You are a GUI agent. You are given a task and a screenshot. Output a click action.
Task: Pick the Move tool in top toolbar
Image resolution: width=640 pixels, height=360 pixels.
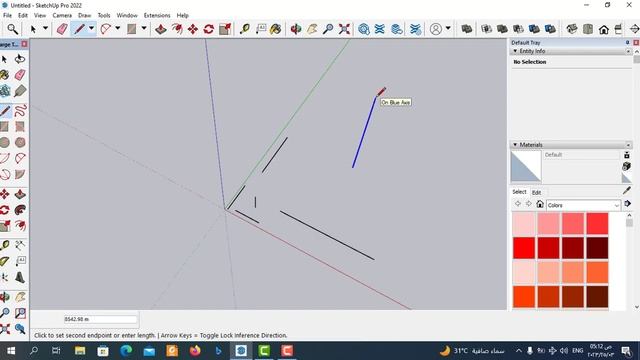point(193,29)
